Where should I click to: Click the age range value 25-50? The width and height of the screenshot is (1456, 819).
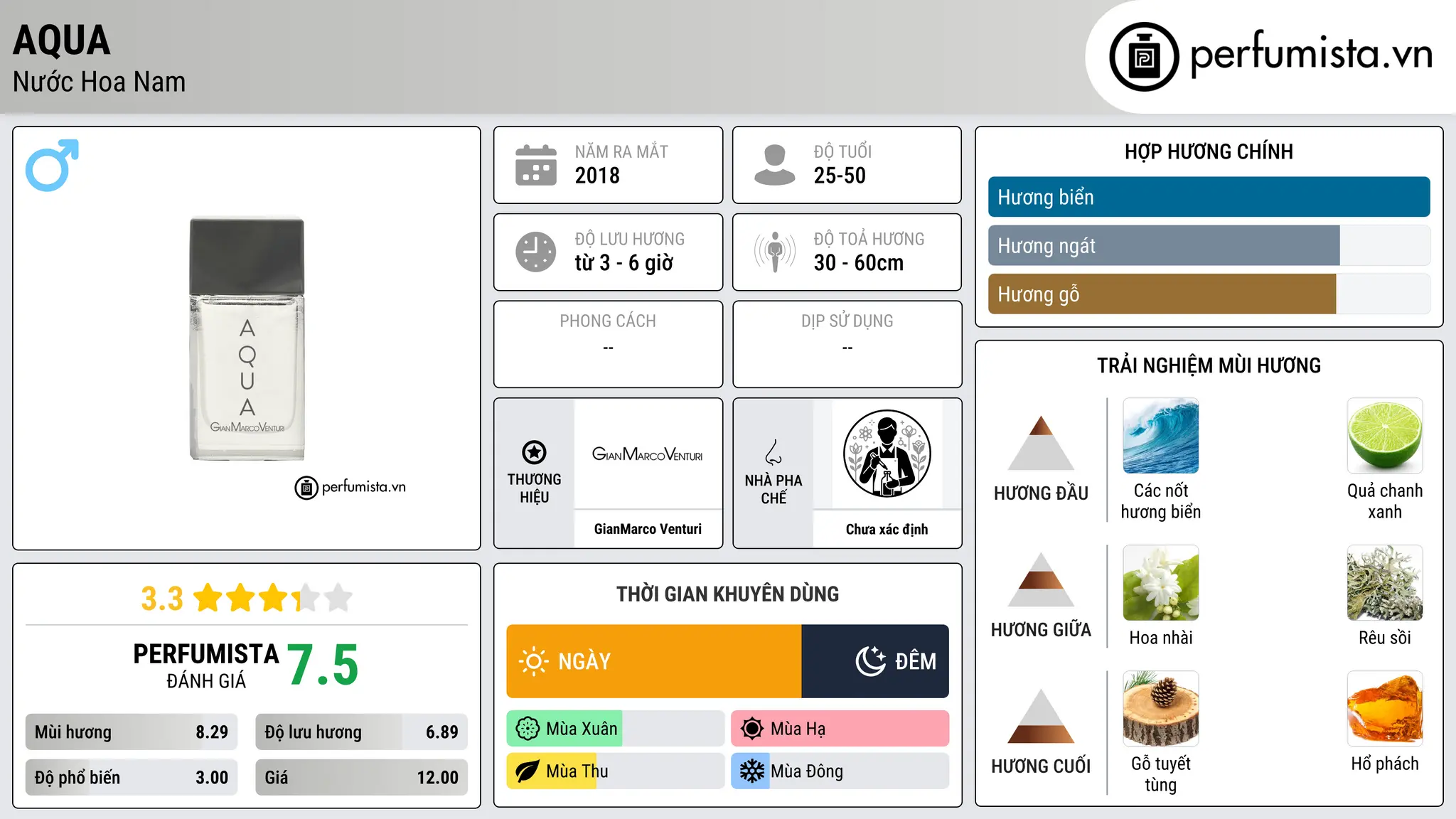840,176
